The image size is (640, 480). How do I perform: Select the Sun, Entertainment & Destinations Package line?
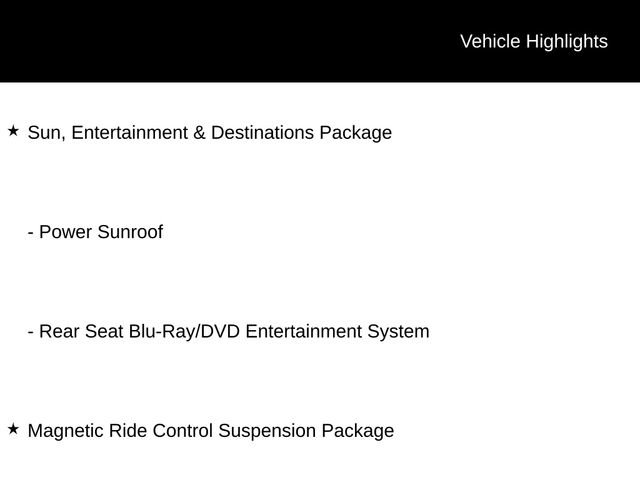coord(209,132)
